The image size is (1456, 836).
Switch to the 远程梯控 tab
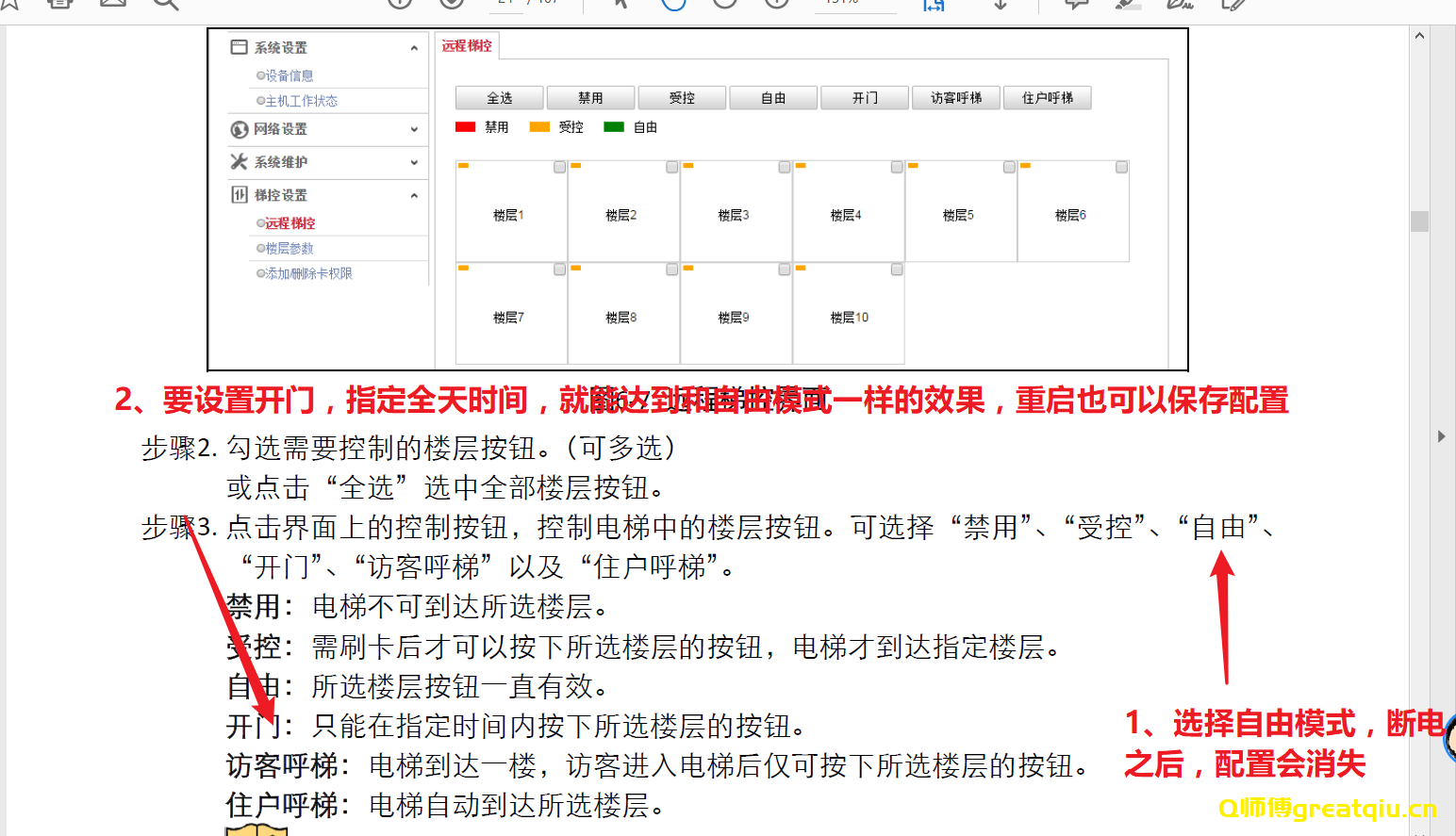(x=466, y=45)
